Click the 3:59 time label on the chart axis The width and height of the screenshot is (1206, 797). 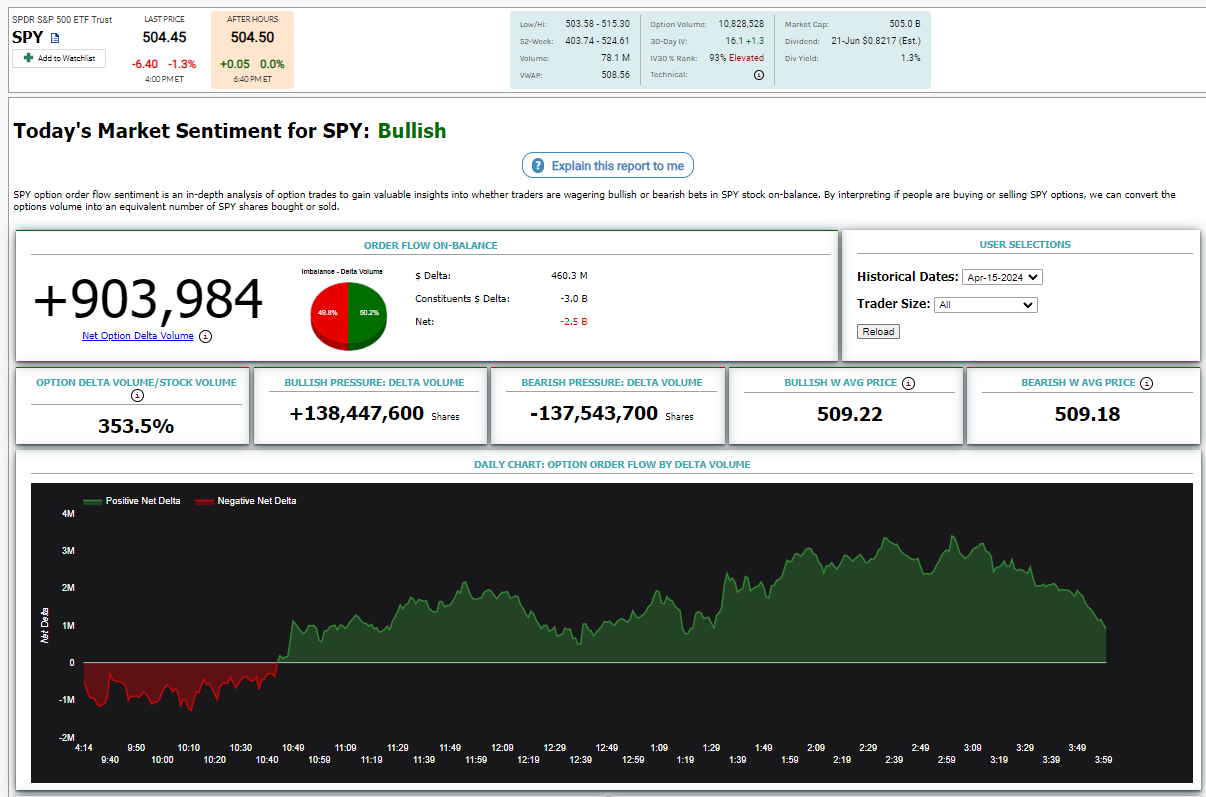click(x=1105, y=760)
